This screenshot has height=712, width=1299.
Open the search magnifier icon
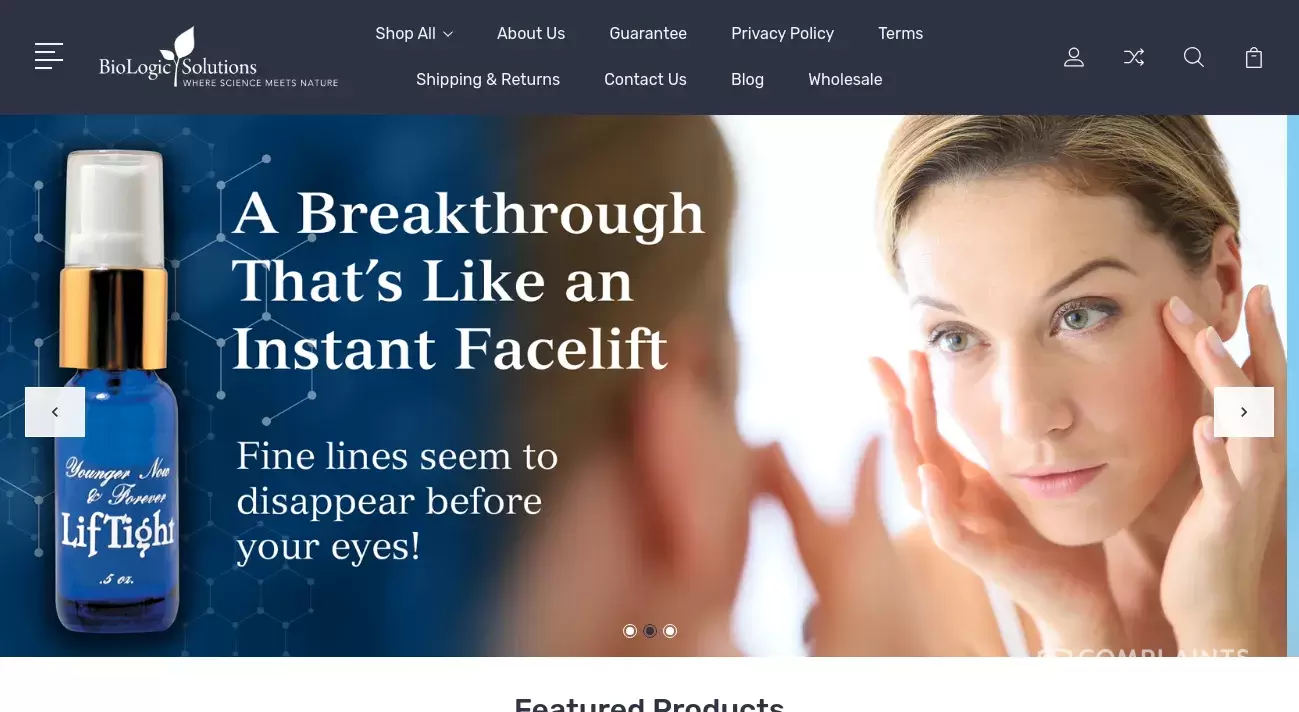1194,57
